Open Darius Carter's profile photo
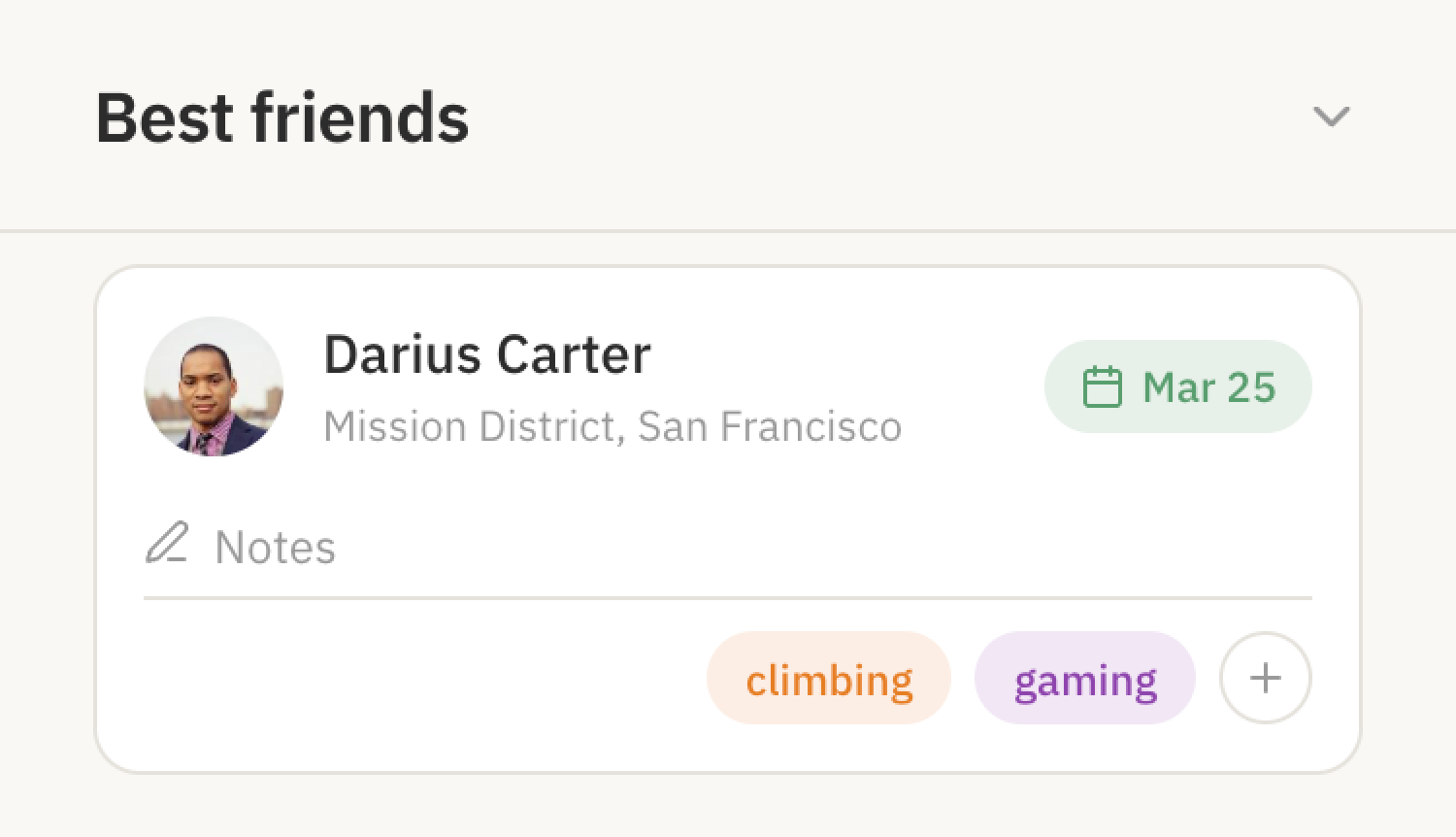 coord(214,386)
